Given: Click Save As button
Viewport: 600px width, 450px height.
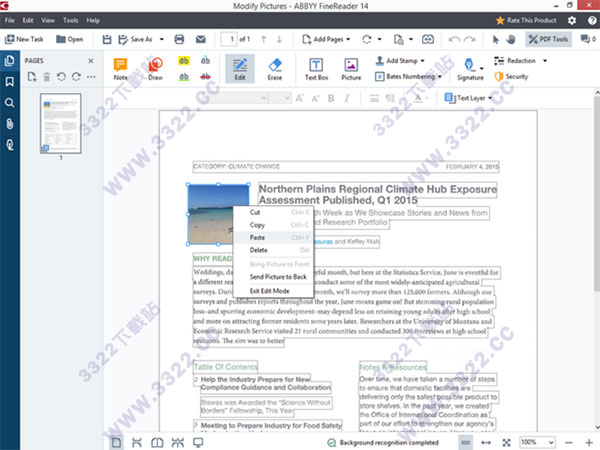Looking at the screenshot, I should coord(135,39).
